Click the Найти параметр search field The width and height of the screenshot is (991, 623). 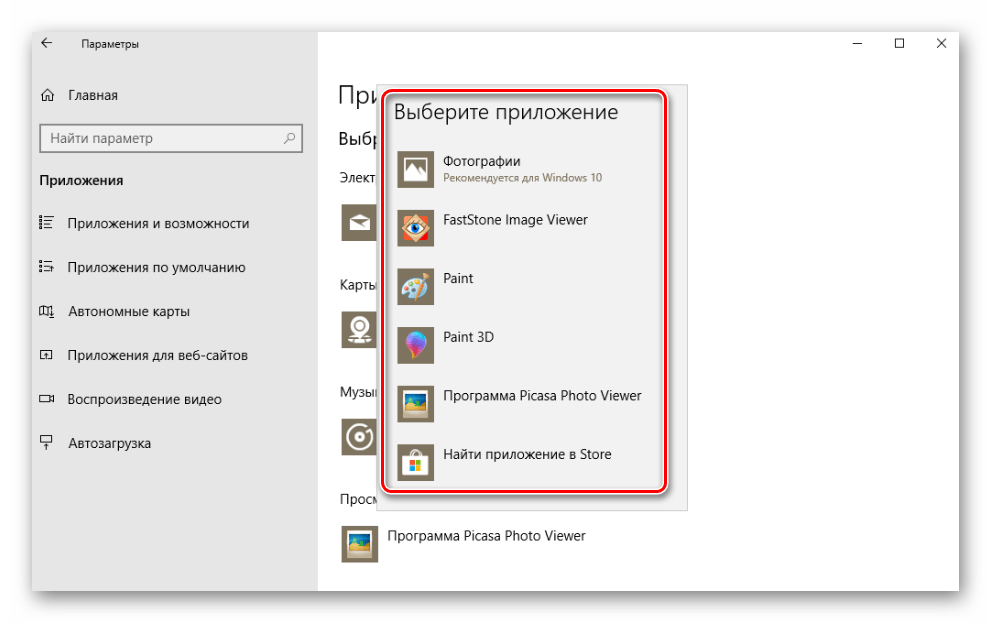pyautogui.click(x=171, y=138)
